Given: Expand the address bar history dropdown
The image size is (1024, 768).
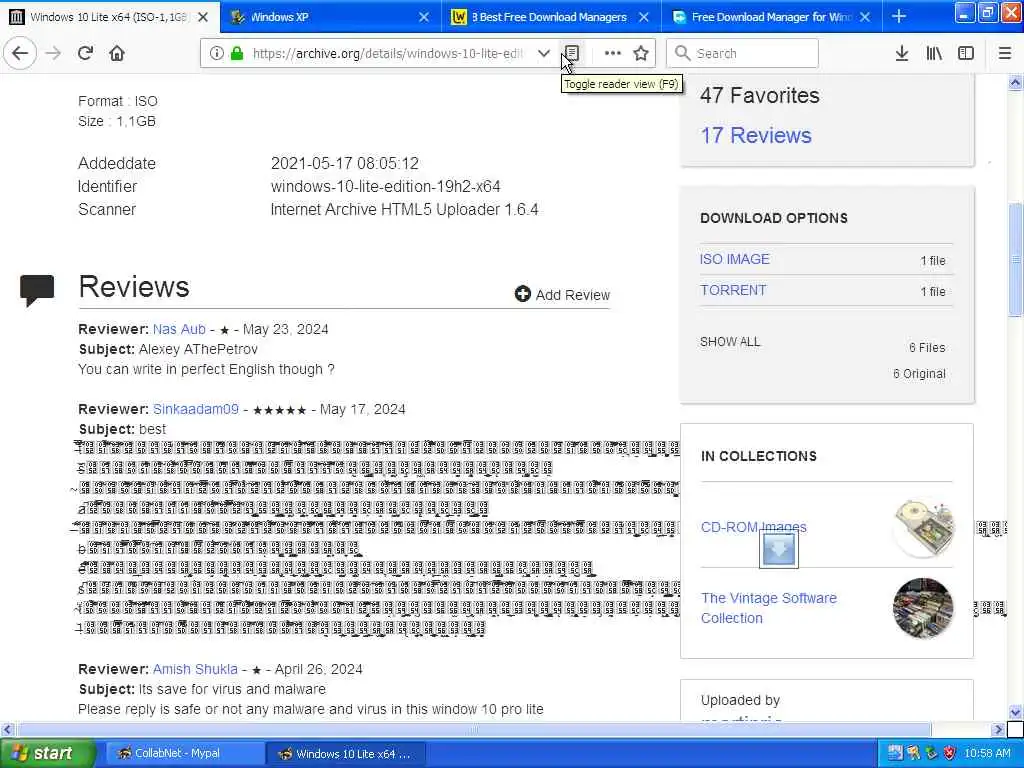Looking at the screenshot, I should (543, 53).
